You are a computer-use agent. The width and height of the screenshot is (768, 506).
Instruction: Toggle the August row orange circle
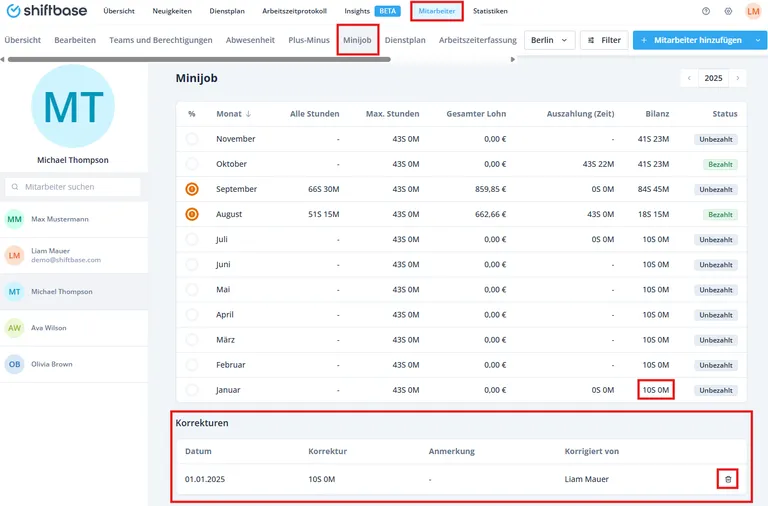point(192,214)
